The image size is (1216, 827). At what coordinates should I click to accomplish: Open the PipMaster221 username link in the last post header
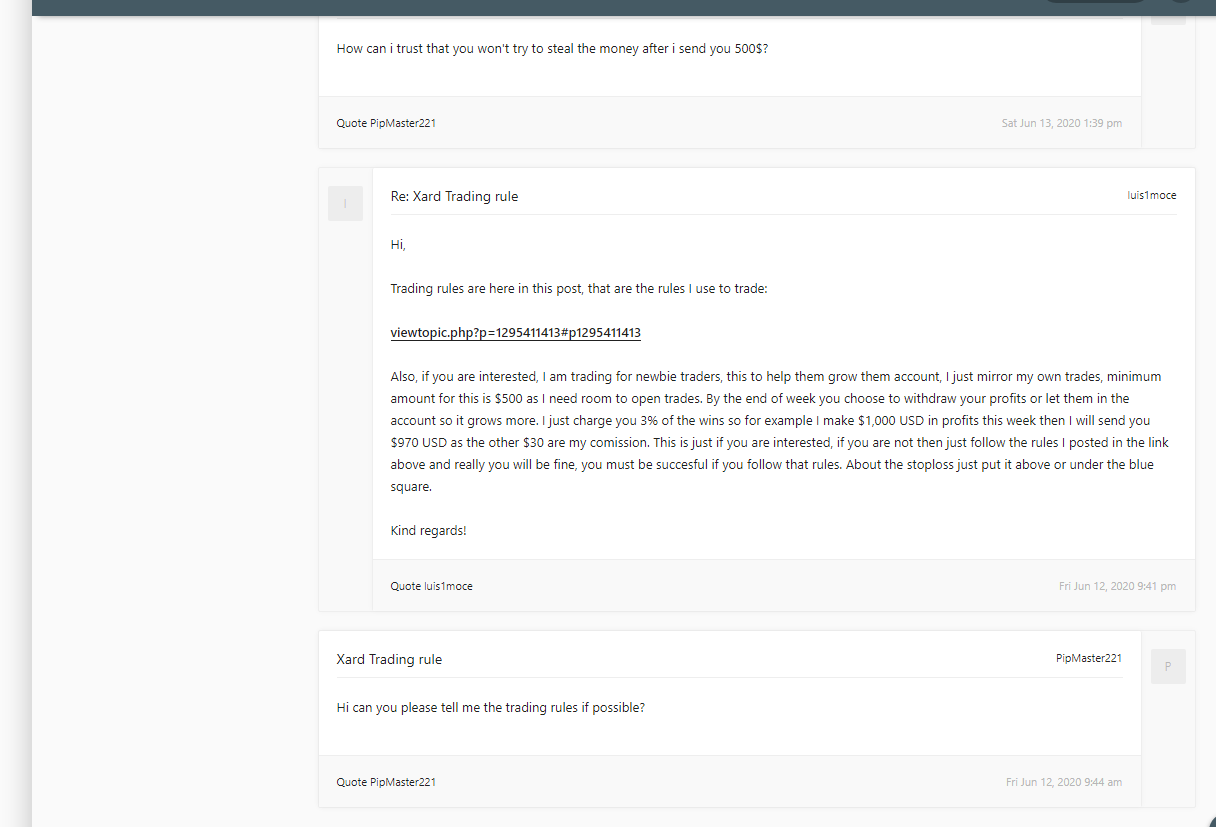point(1088,658)
